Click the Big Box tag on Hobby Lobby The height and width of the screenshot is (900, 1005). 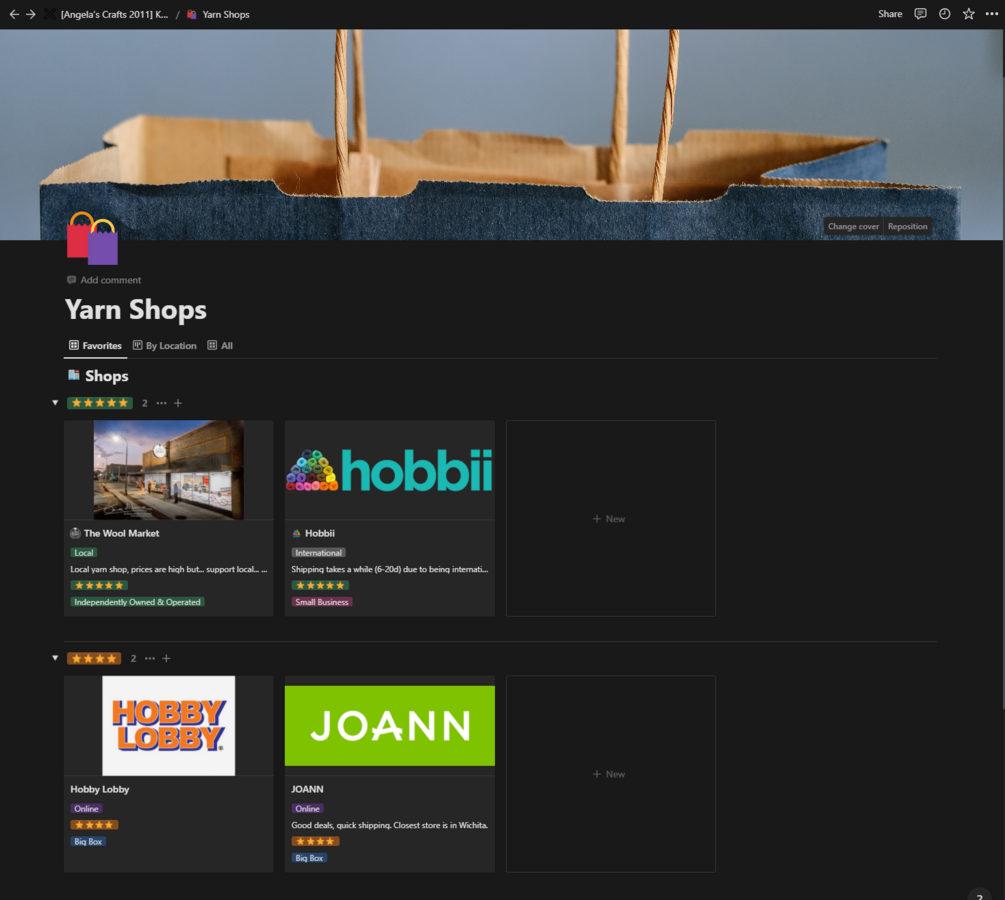pos(88,842)
